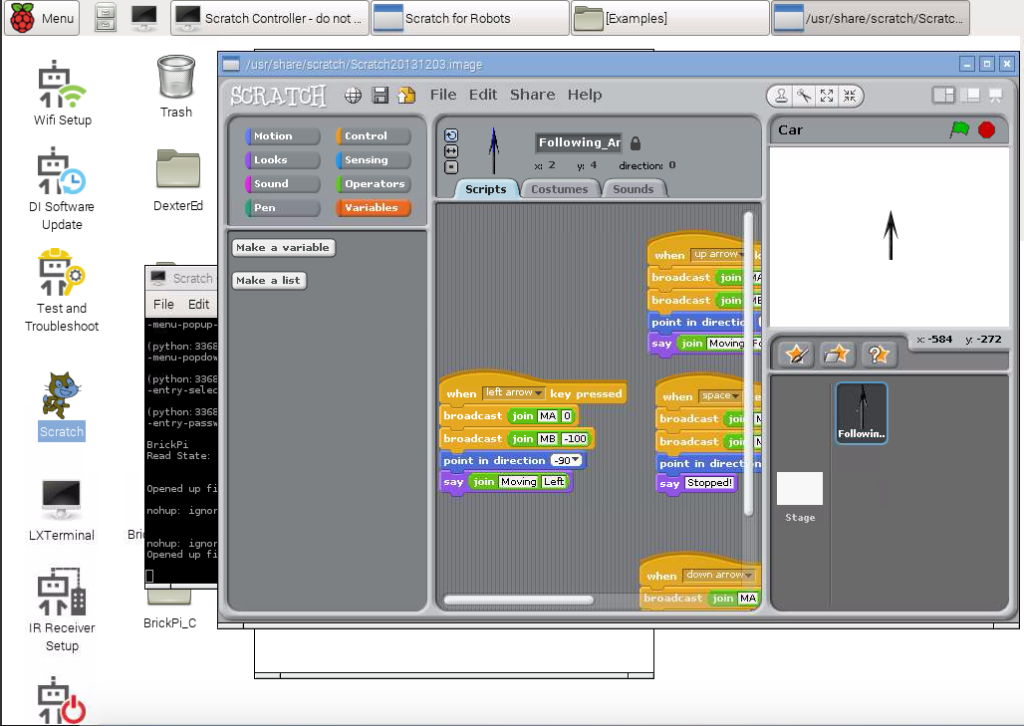This screenshot has height=726, width=1024.
Task: Select the scissors delete tool
Action: coord(804,96)
